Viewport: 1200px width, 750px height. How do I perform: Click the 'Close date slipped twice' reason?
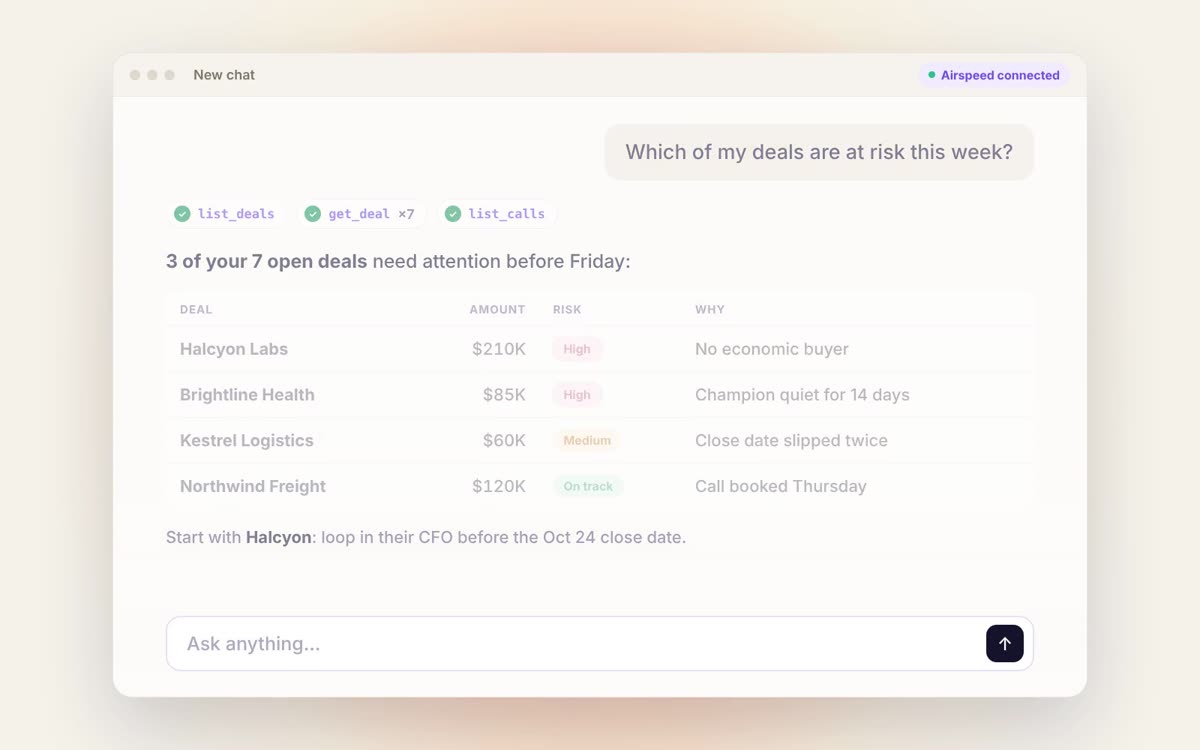click(x=791, y=441)
